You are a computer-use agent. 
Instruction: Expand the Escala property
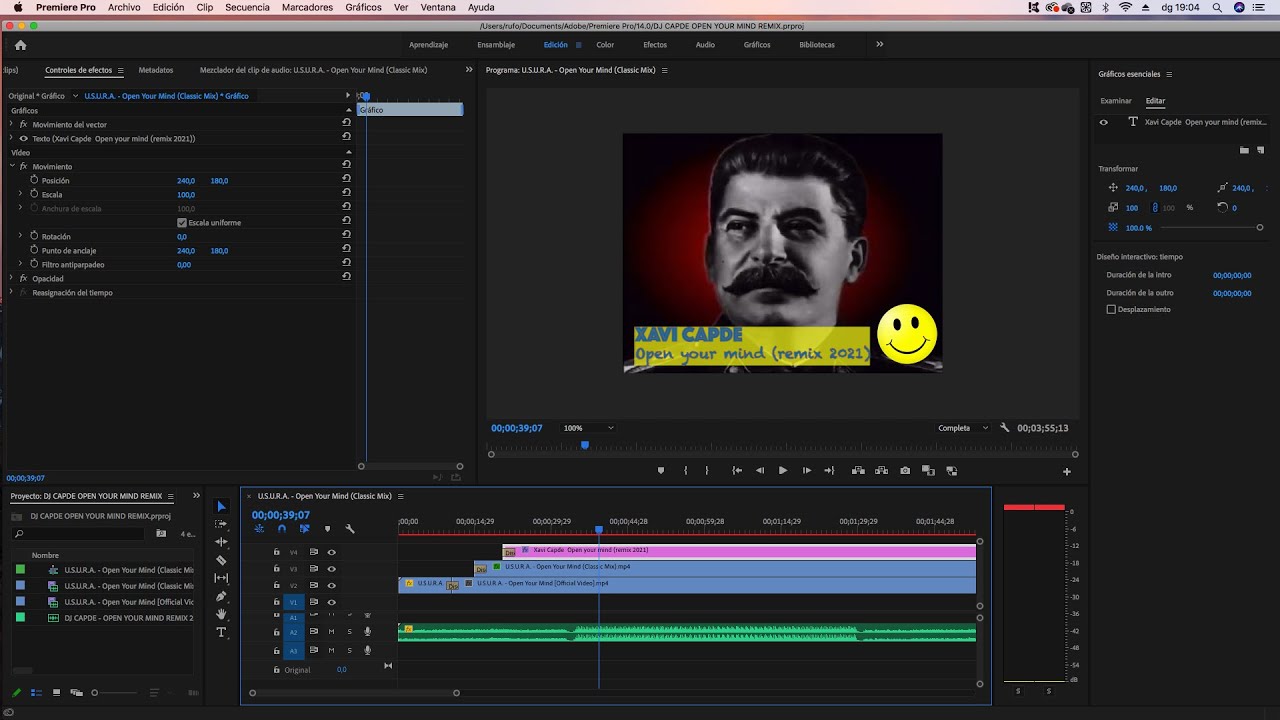(20, 194)
